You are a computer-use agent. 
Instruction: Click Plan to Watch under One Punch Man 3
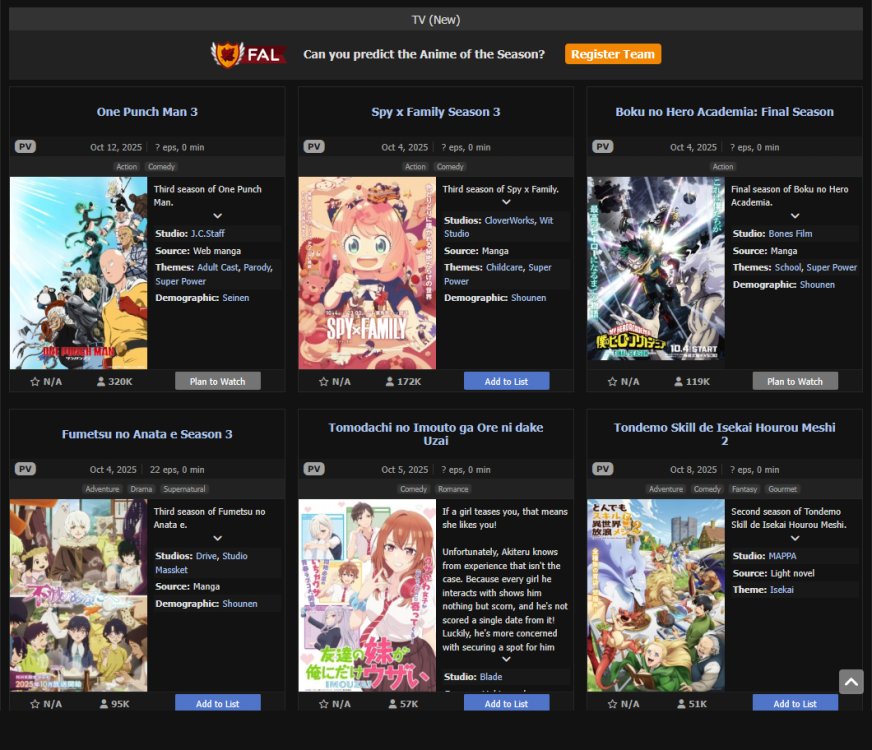[x=217, y=381]
